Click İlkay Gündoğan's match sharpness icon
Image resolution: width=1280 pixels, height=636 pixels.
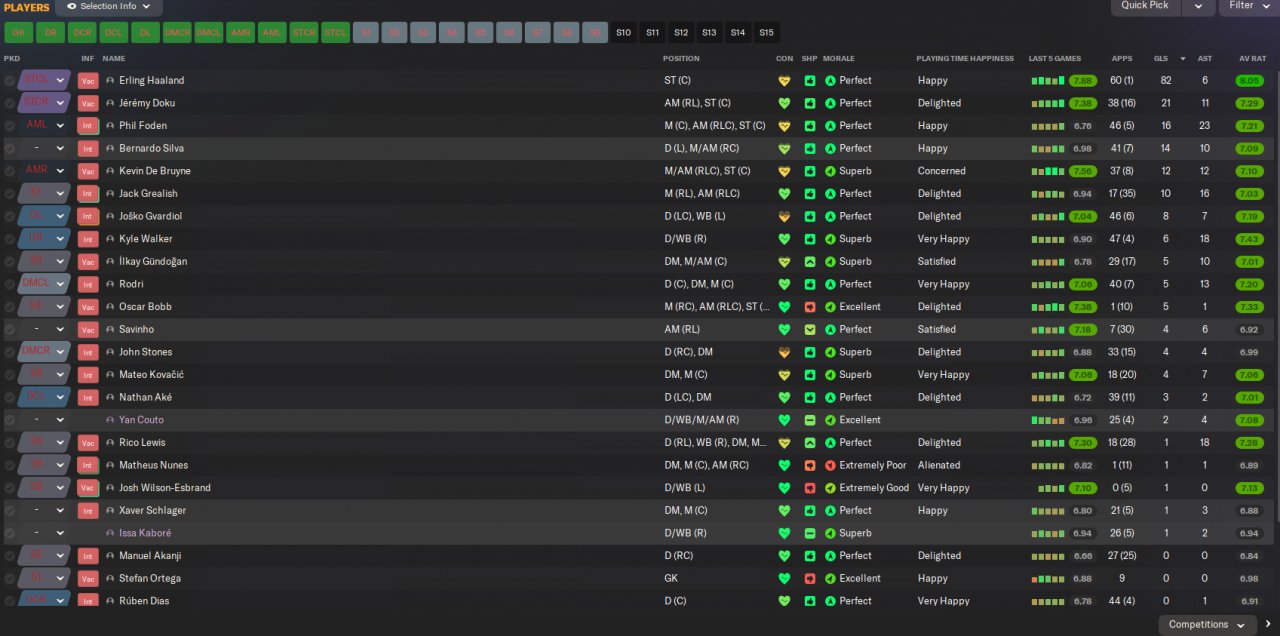point(810,261)
